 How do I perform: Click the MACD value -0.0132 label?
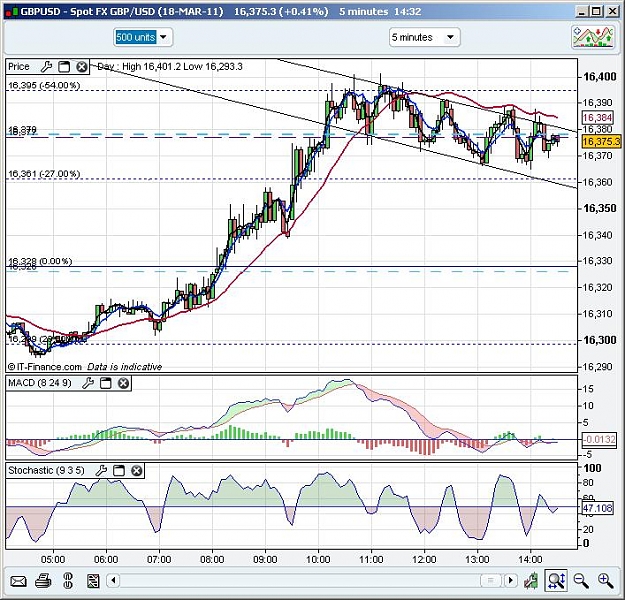click(599, 439)
